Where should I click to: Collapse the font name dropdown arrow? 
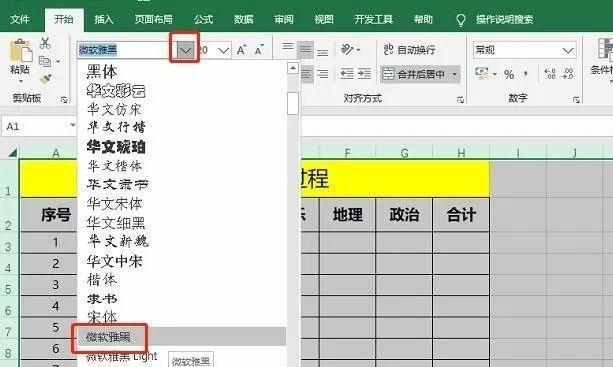click(x=186, y=50)
